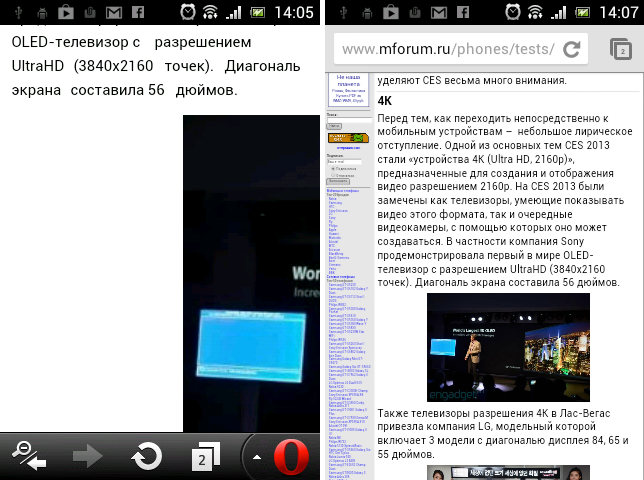The width and height of the screenshot is (644, 480).
Task: Select the Отписаться radio button
Action: [333, 175]
